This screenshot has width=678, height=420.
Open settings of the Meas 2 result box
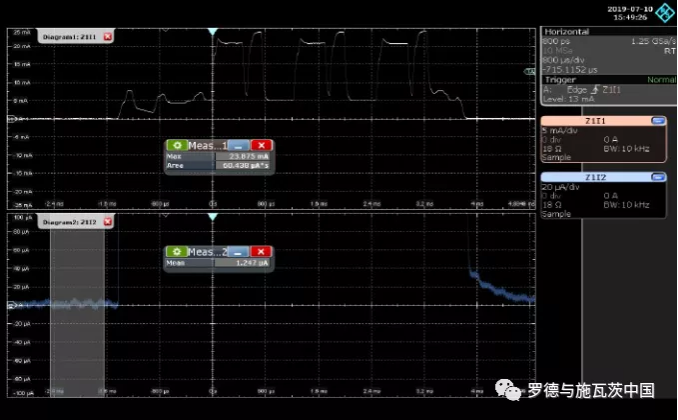click(176, 252)
